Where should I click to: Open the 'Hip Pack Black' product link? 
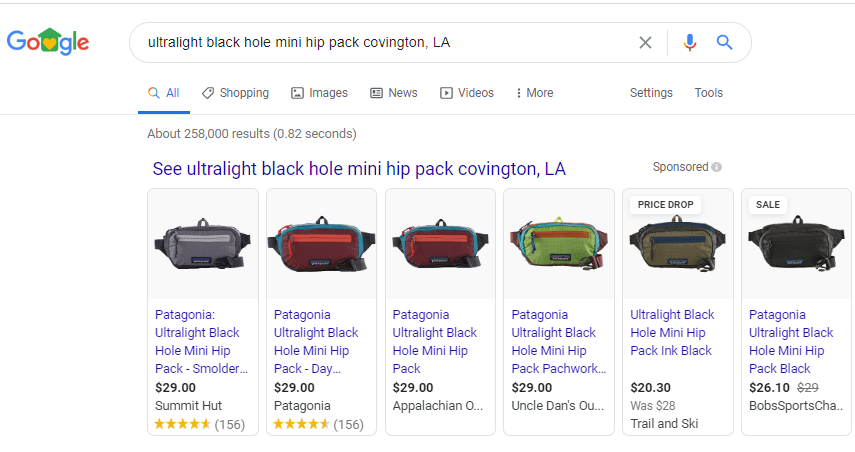click(x=791, y=342)
